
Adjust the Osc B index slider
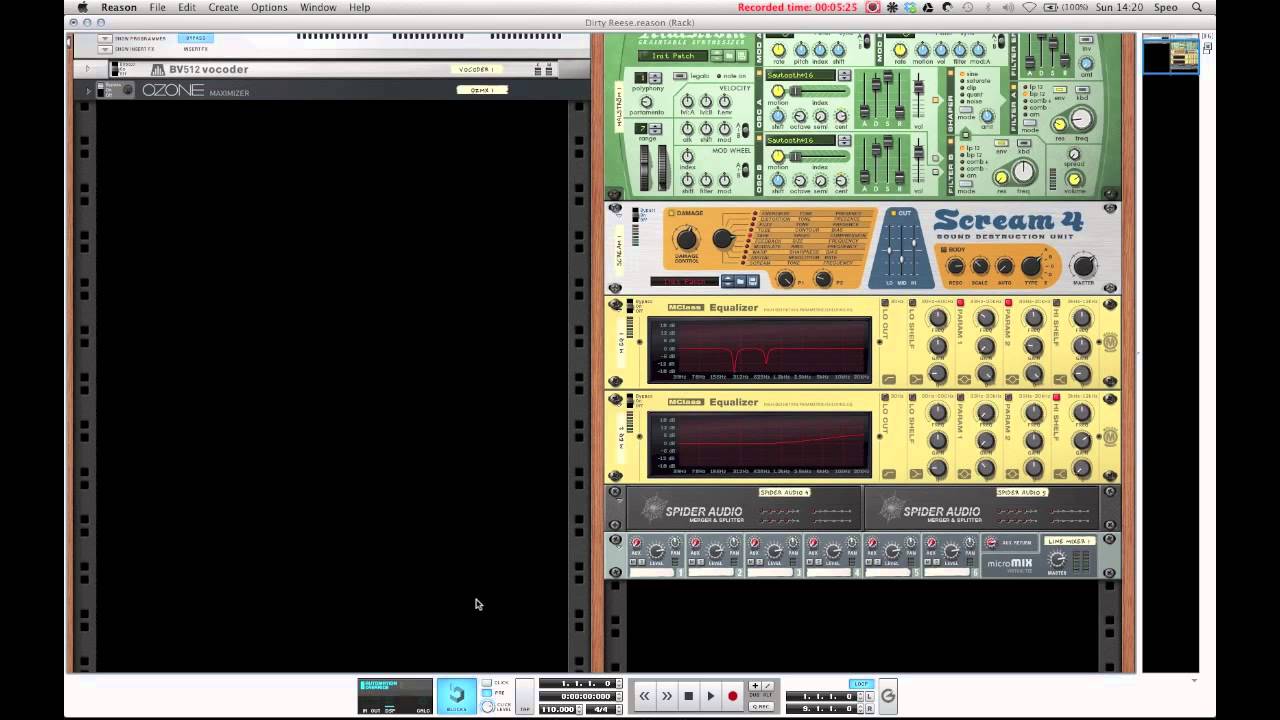pyautogui.click(x=820, y=157)
